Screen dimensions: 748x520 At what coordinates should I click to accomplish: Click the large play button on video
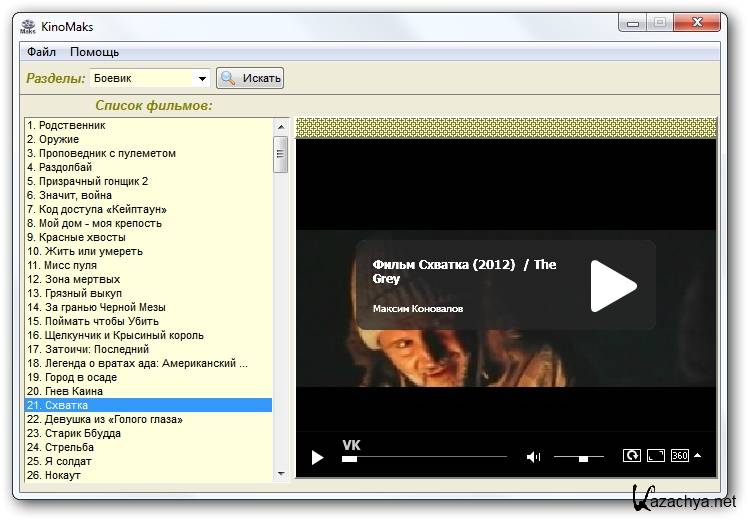click(x=612, y=286)
